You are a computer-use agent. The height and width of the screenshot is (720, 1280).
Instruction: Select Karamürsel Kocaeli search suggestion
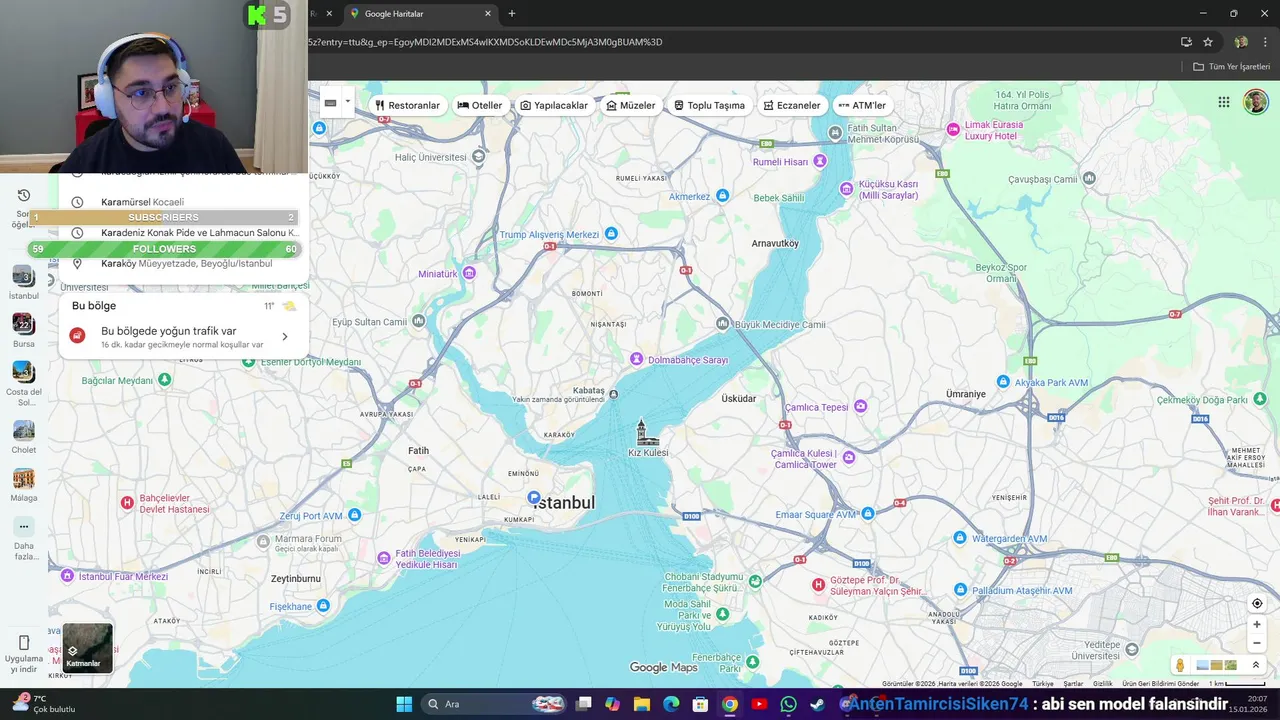click(184, 202)
